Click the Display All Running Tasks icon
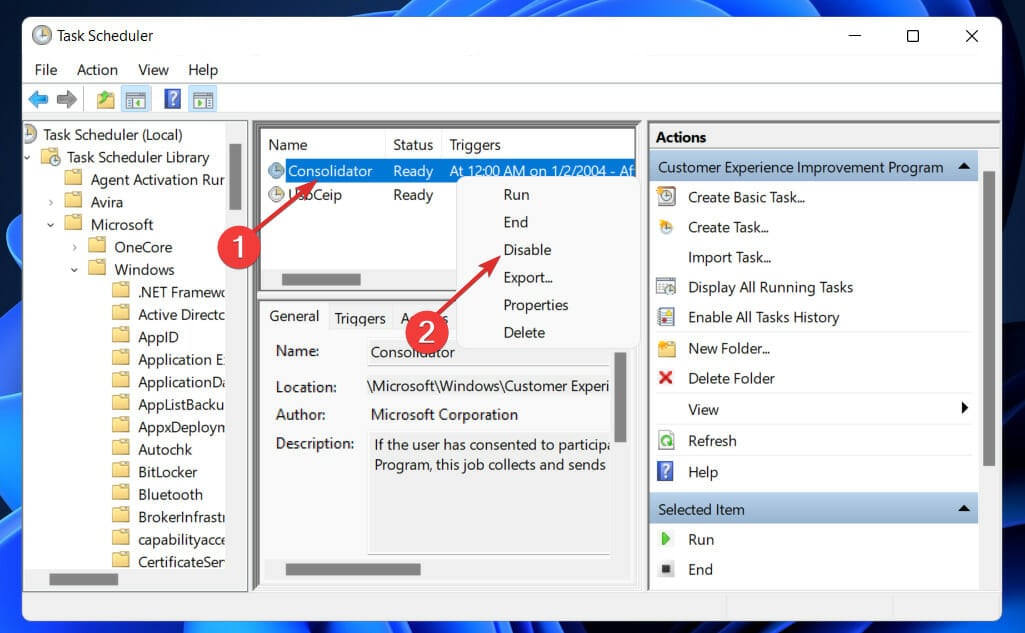Screen dimensions: 1025x633 [666, 286]
